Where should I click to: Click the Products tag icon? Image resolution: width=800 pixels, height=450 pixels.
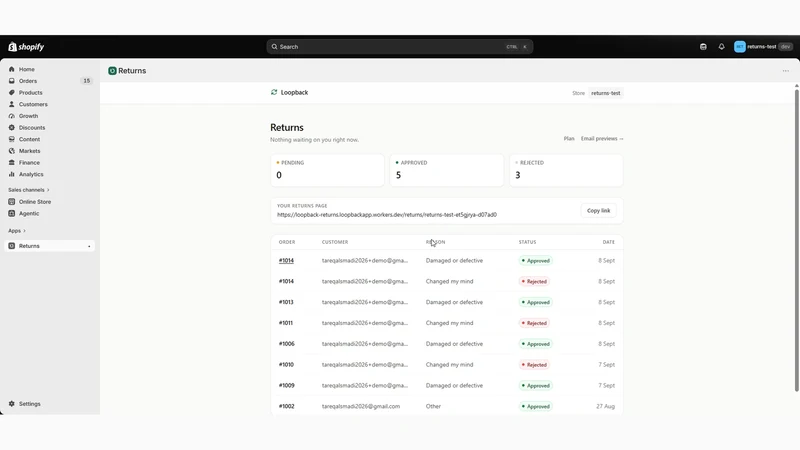[x=12, y=93]
